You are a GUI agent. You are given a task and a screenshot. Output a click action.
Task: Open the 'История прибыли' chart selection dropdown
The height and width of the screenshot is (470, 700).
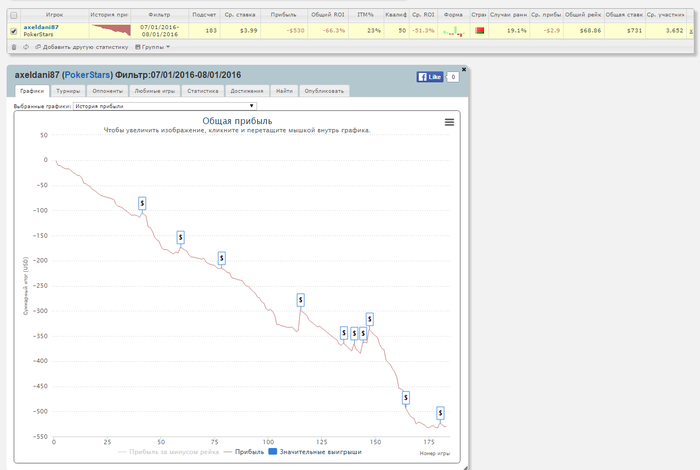(165, 106)
